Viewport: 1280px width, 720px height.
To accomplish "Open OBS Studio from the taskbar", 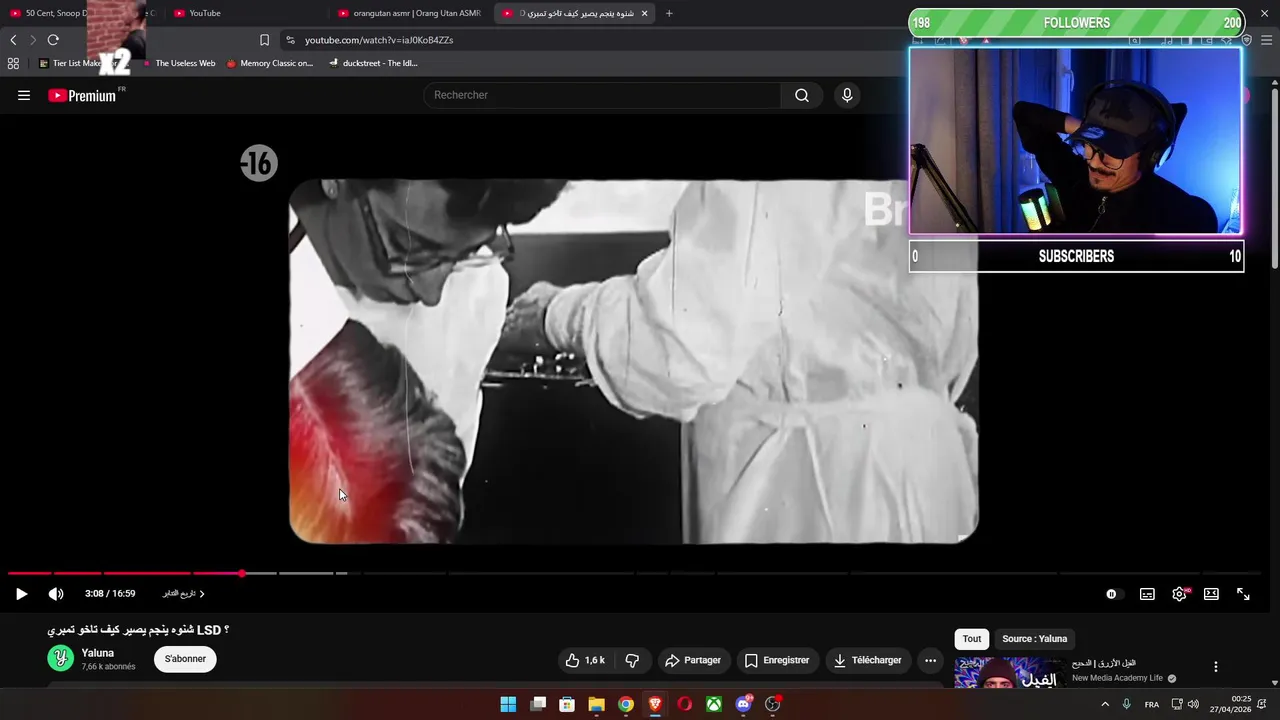I will tap(772, 704).
